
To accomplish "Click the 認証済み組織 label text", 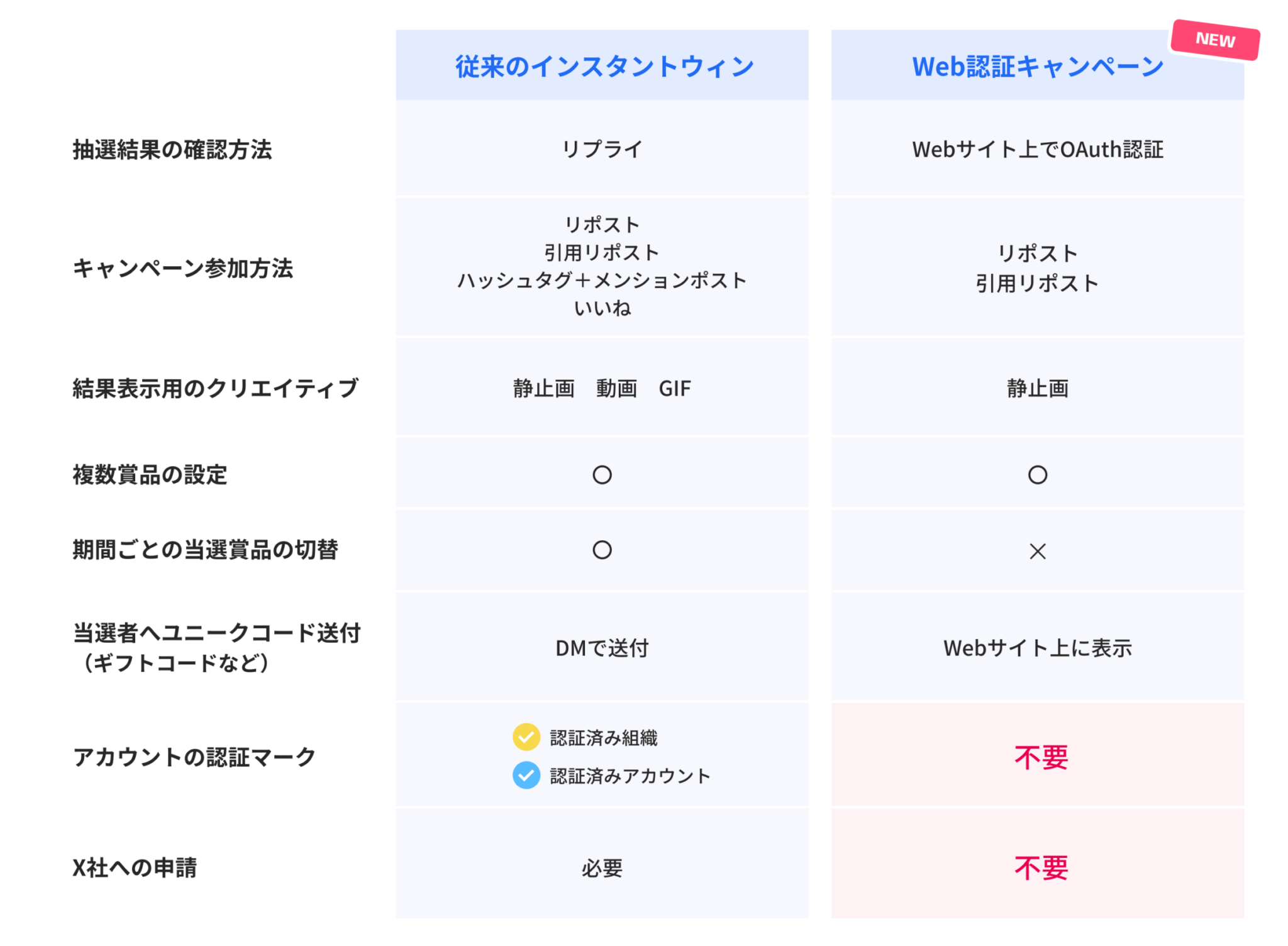I will coord(604,738).
